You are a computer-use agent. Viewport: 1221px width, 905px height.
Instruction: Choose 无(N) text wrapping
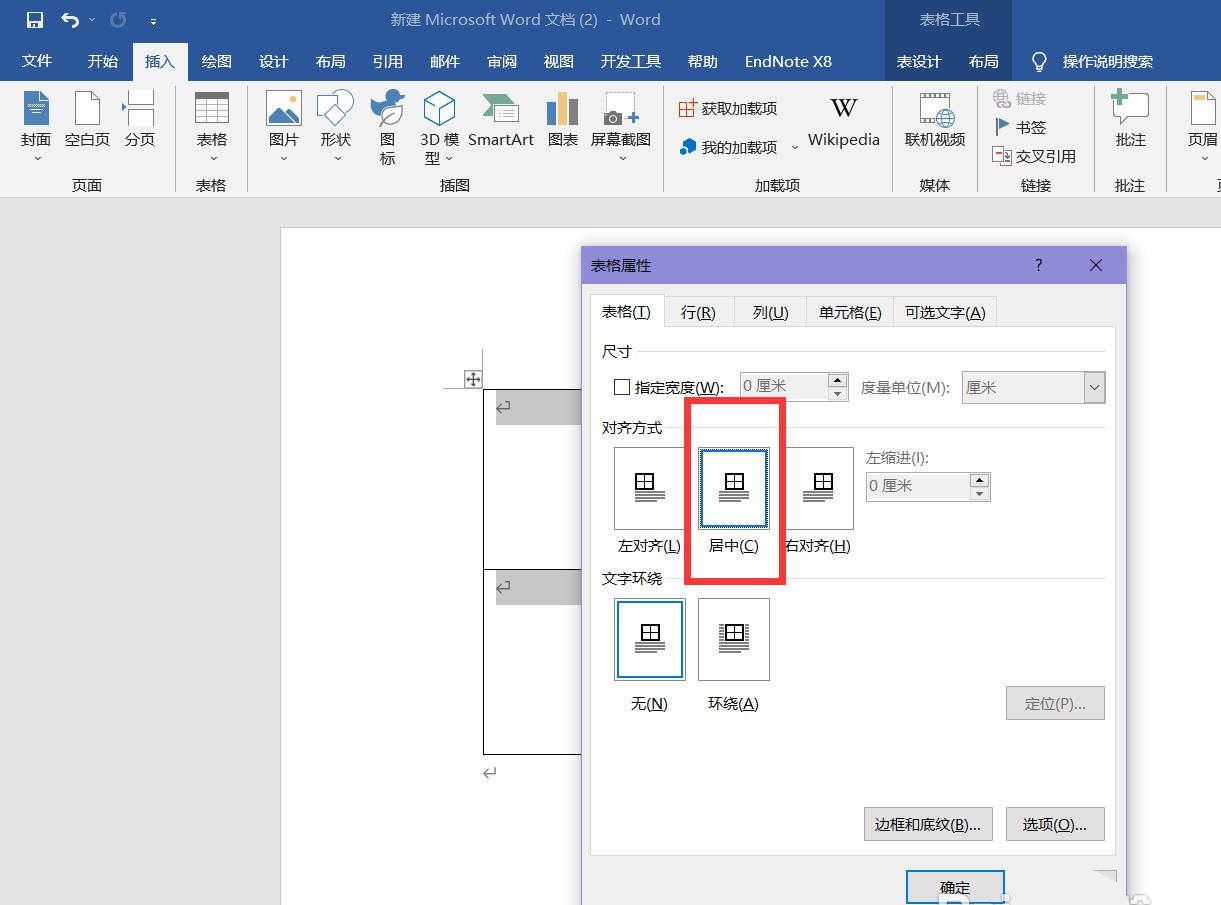pyautogui.click(x=650, y=640)
